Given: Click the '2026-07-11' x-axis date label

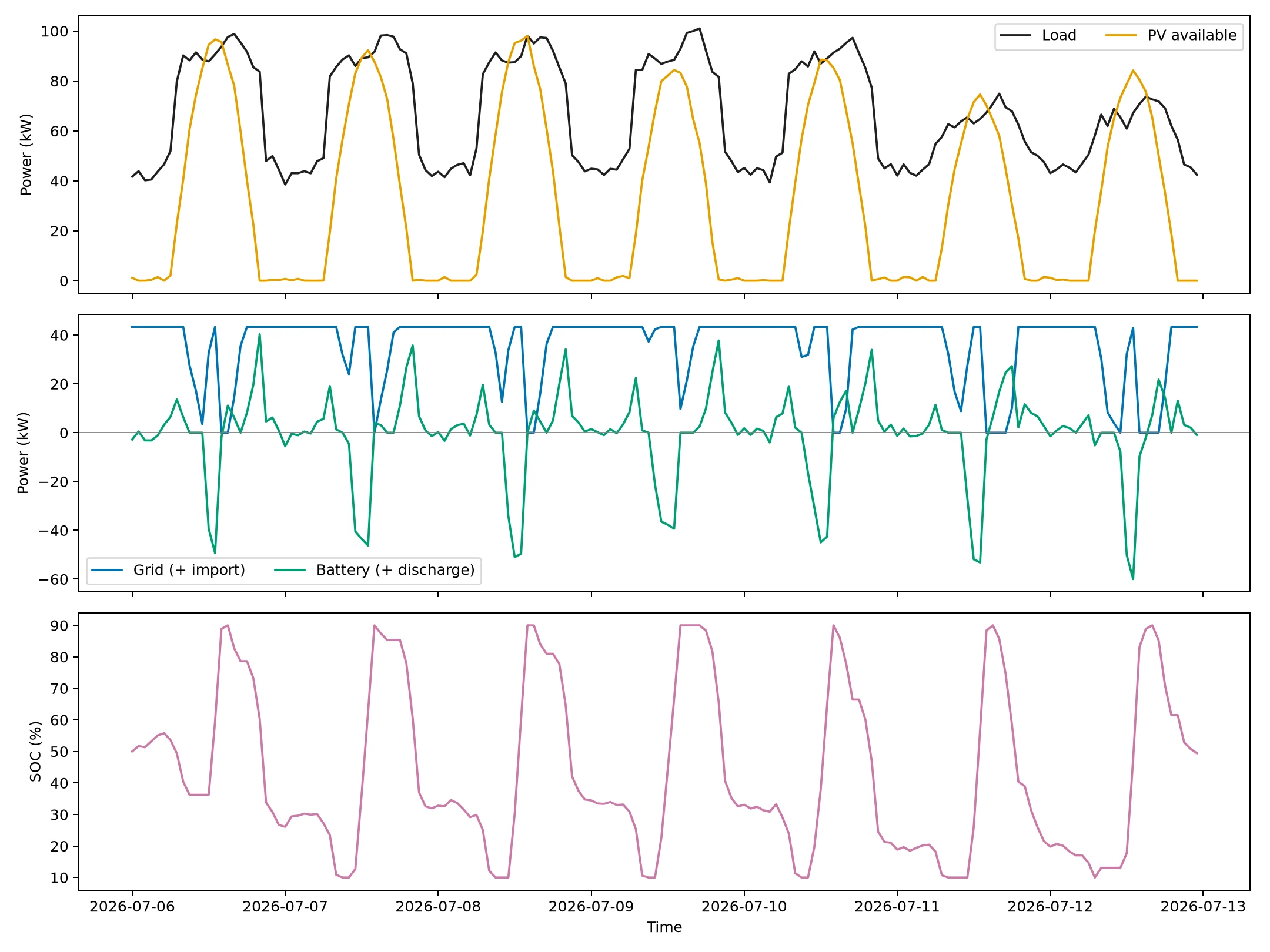Looking at the screenshot, I should click(897, 907).
